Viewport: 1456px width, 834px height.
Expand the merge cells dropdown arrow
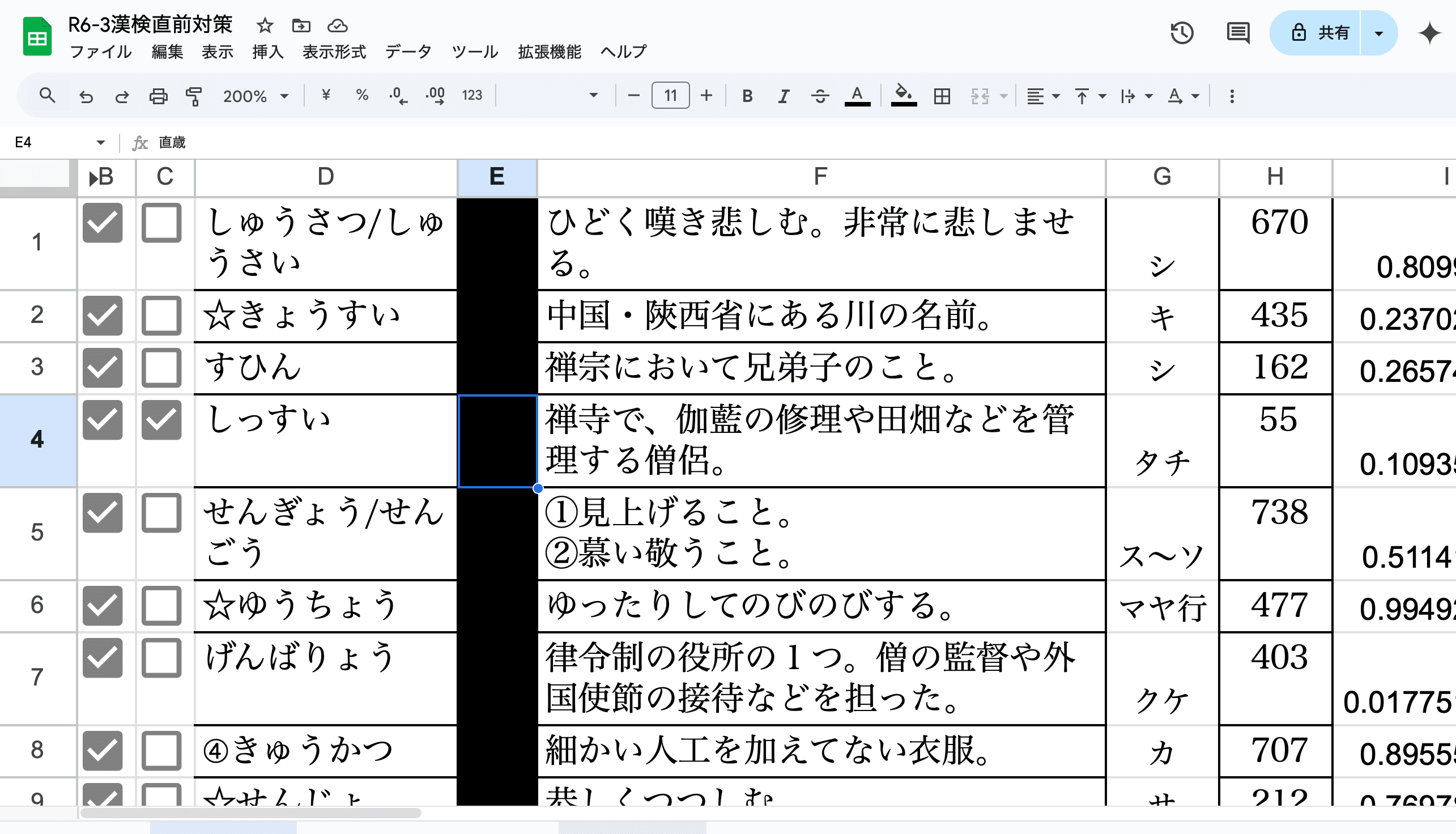coord(1003,96)
